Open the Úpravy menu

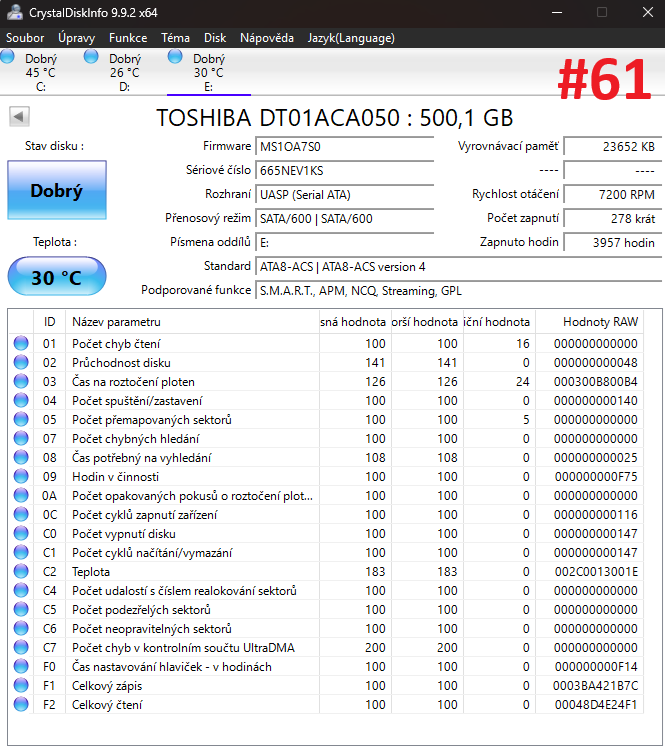(x=76, y=38)
